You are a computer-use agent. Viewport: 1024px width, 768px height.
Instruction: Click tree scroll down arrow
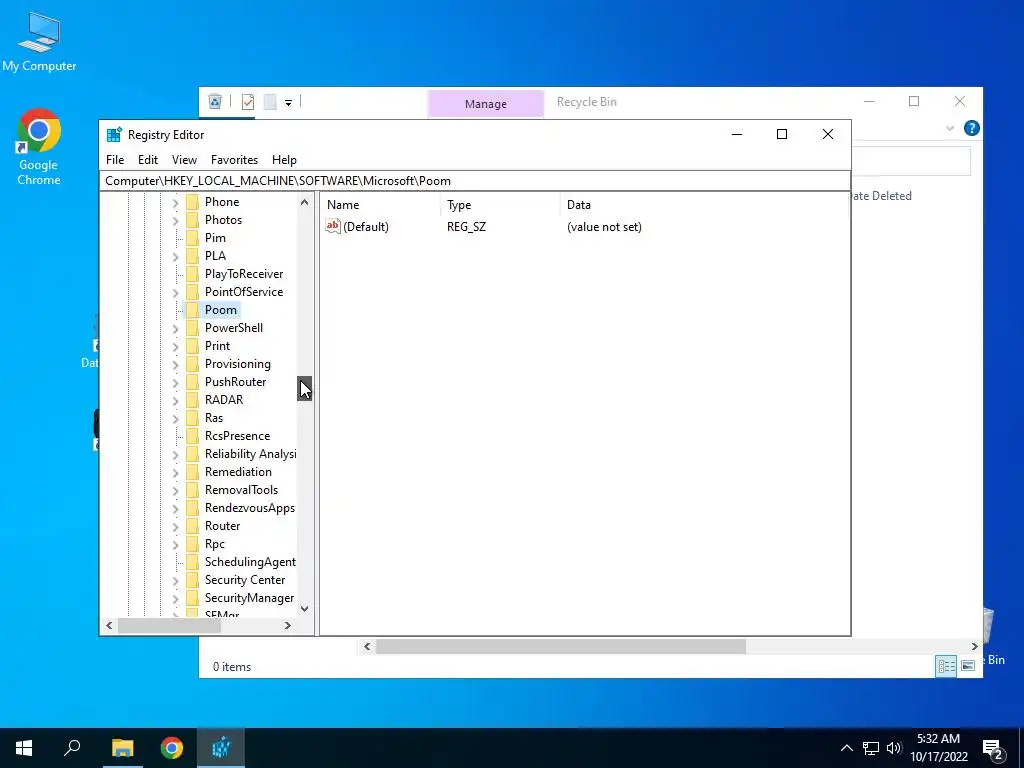pos(304,609)
